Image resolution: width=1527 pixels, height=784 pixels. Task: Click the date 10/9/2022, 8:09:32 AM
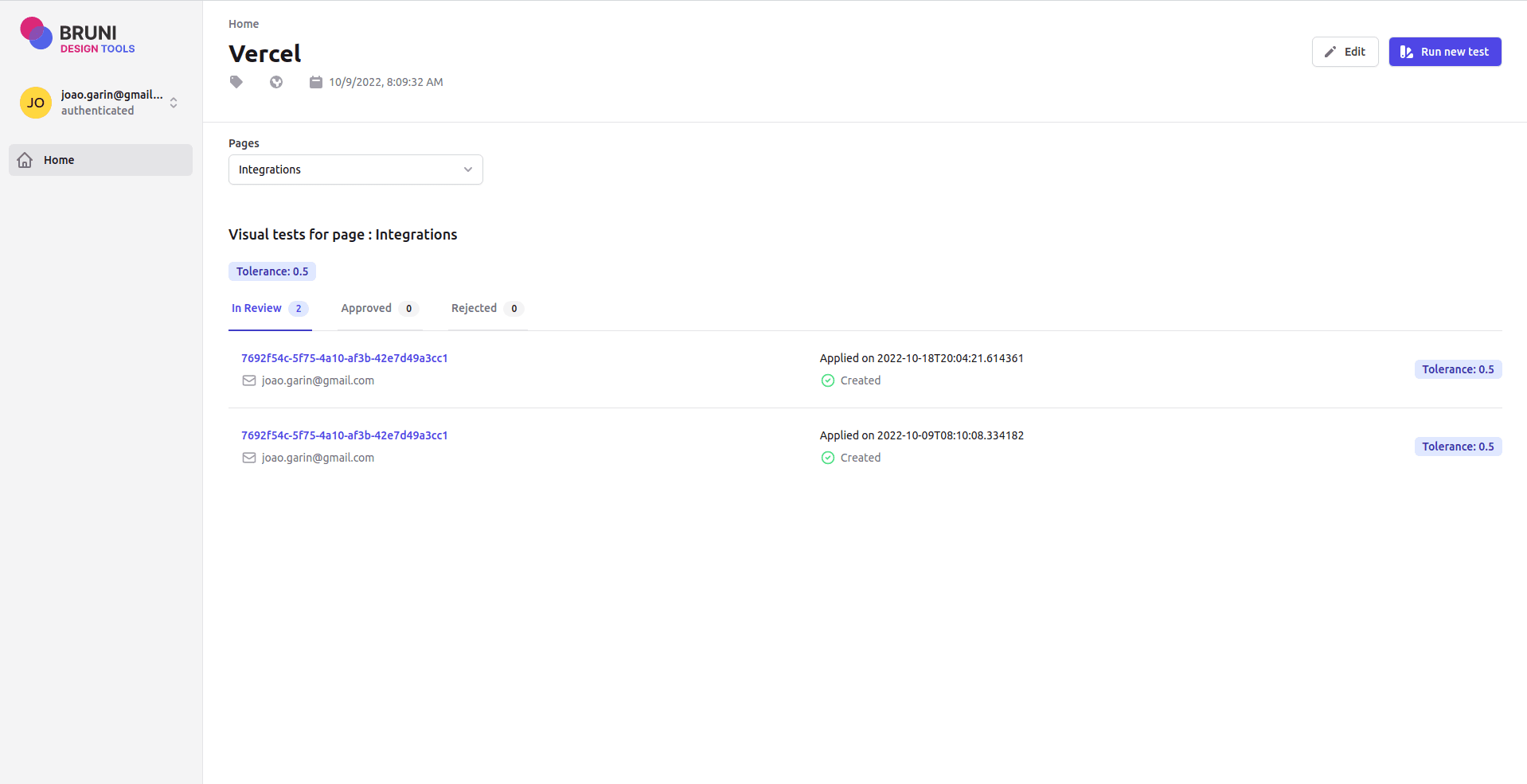pos(386,82)
